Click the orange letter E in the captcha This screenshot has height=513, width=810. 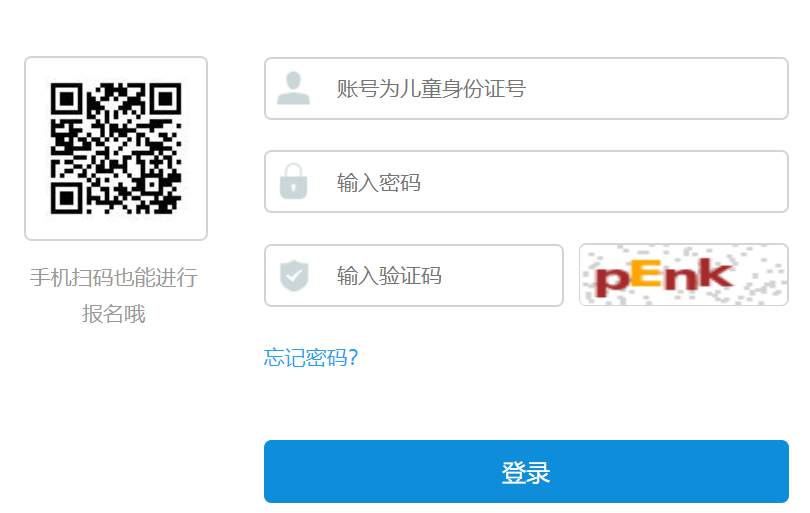coord(646,274)
